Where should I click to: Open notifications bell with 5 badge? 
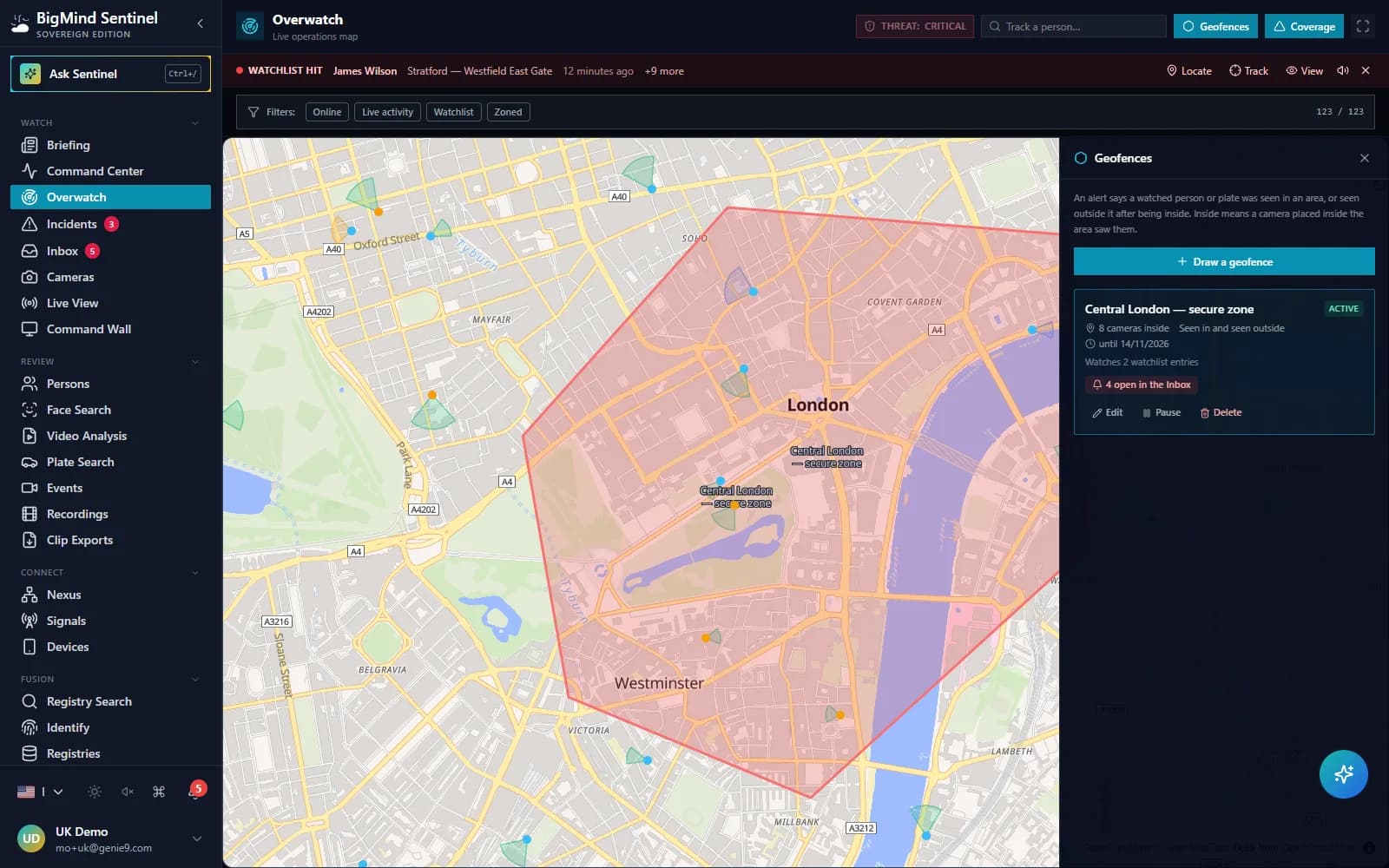click(x=194, y=791)
